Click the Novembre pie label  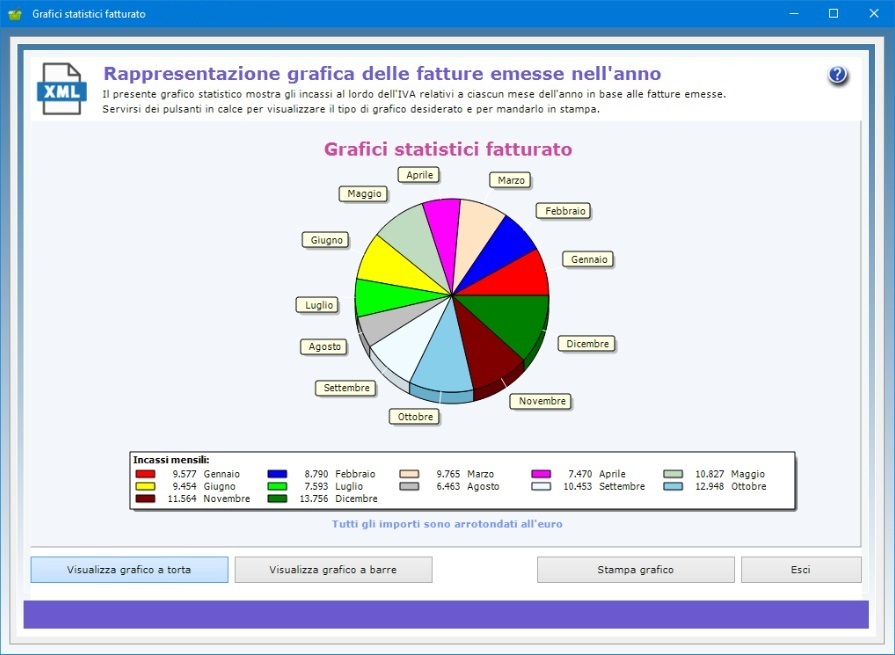[x=542, y=401]
